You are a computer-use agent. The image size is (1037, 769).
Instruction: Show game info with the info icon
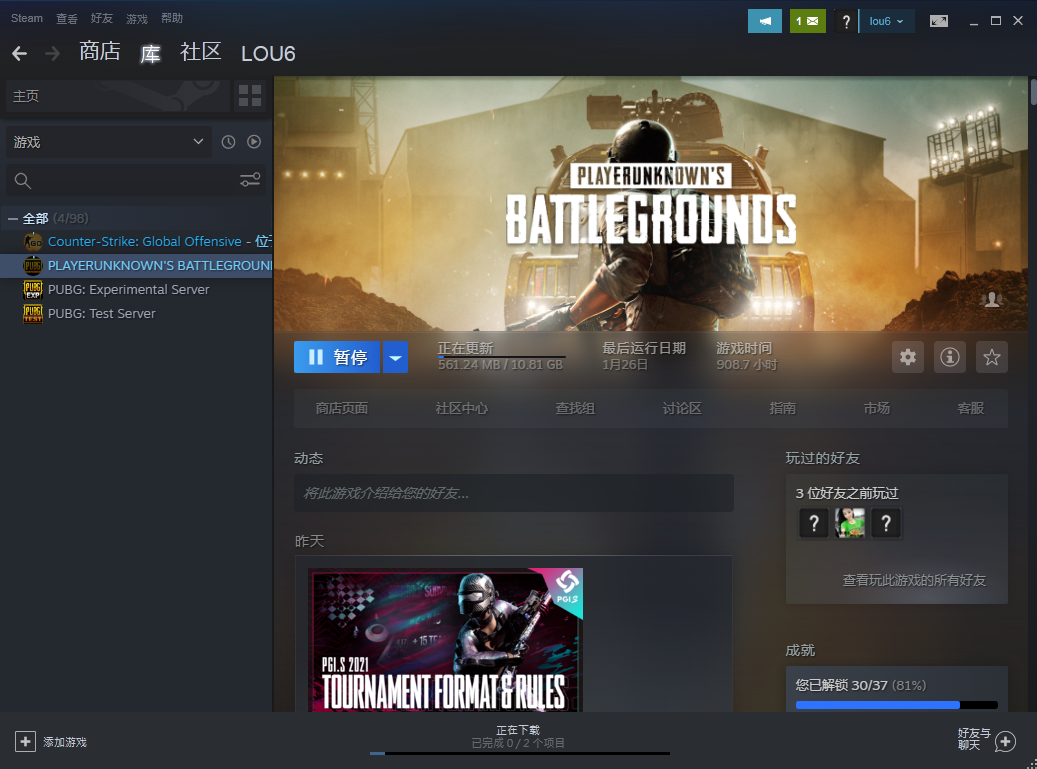949,357
